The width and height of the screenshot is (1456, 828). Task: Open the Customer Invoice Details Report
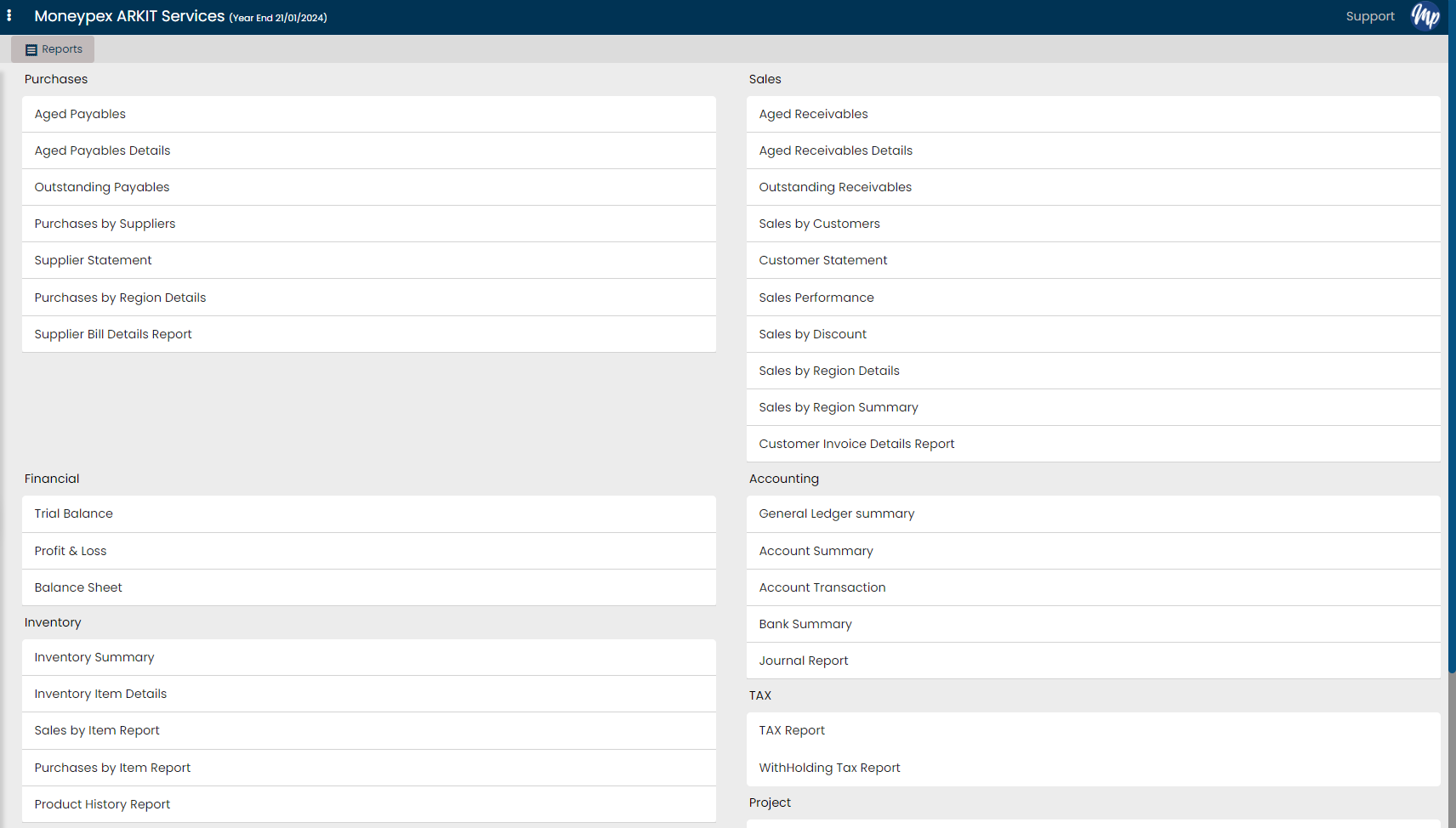[856, 443]
